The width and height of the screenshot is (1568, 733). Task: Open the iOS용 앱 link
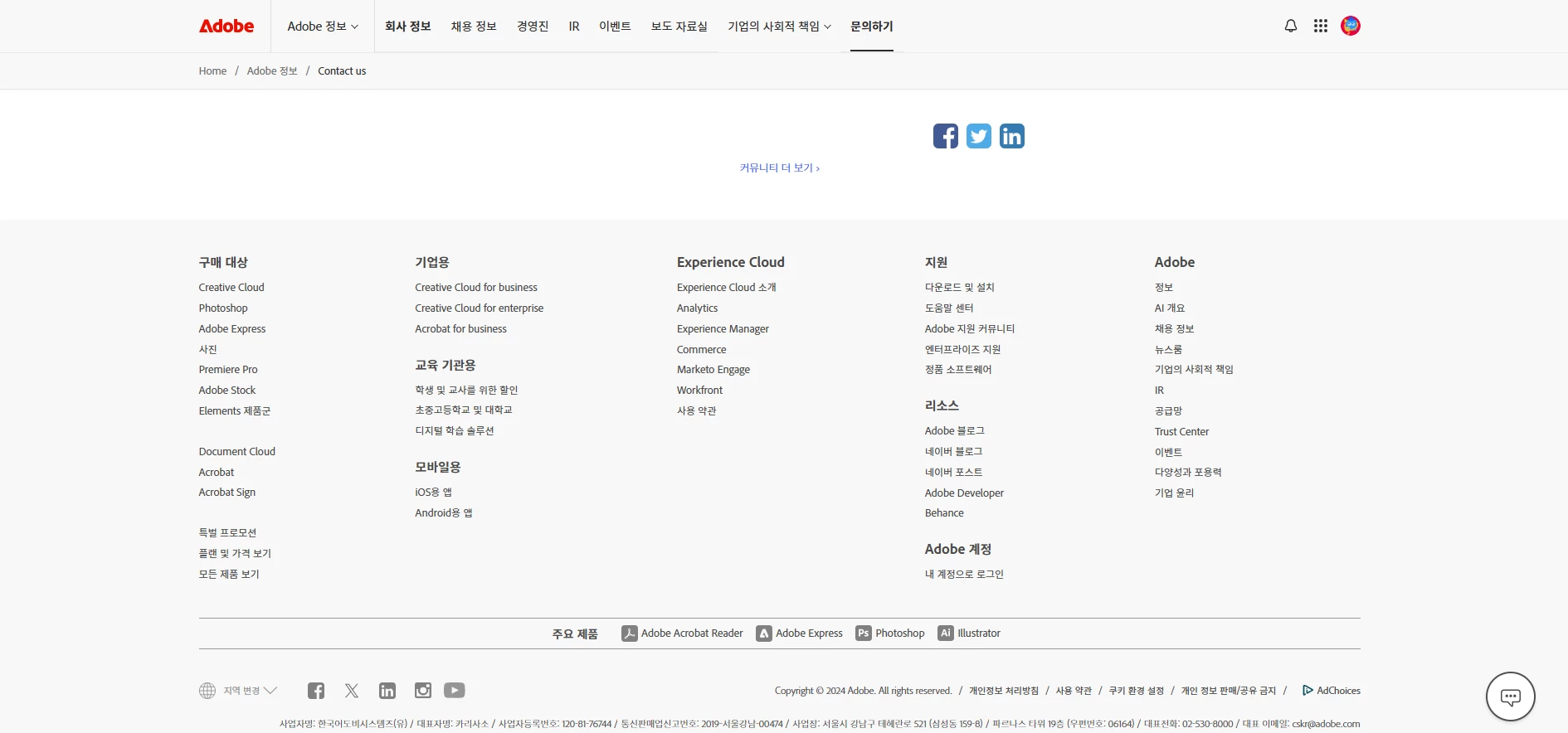tap(434, 493)
